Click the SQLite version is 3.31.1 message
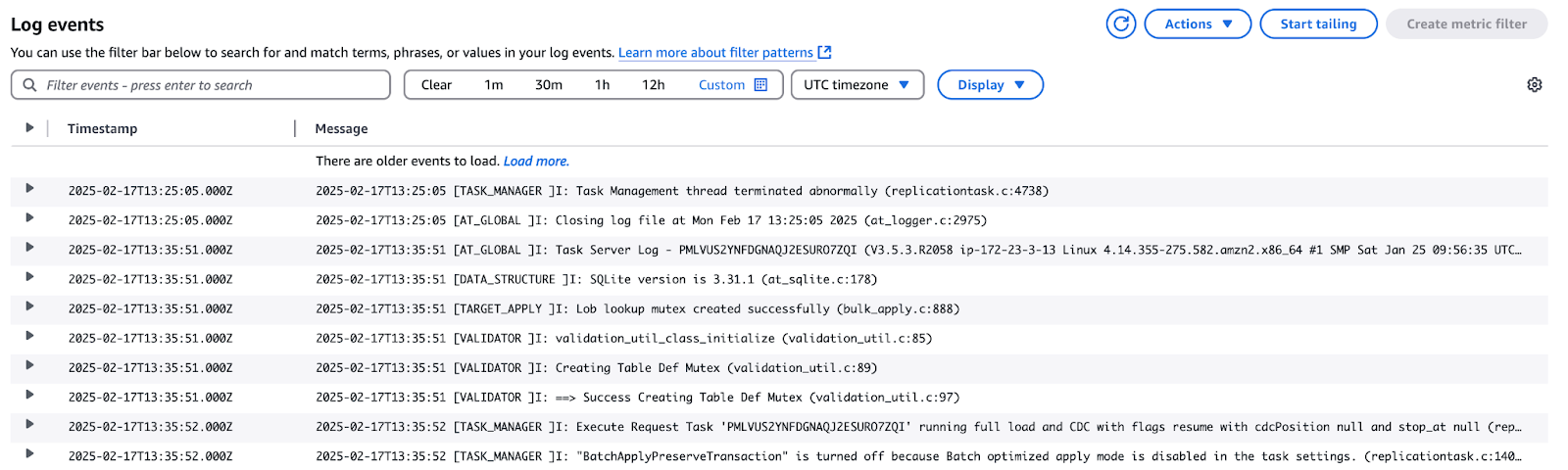This screenshot has height=470, width=1568. (597, 279)
